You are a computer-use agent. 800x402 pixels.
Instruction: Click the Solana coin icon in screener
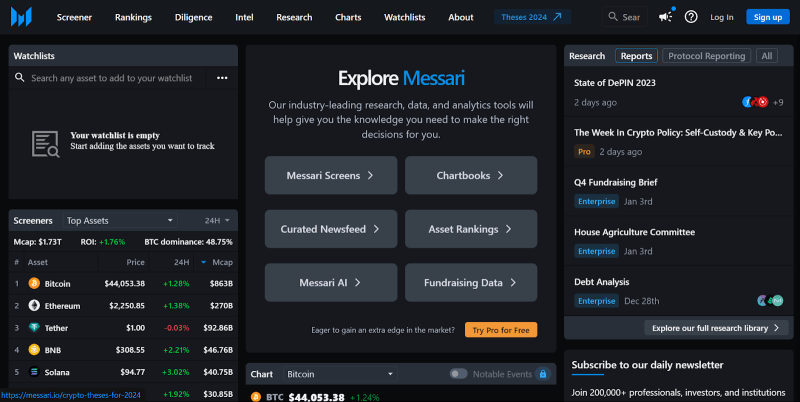[x=34, y=372]
